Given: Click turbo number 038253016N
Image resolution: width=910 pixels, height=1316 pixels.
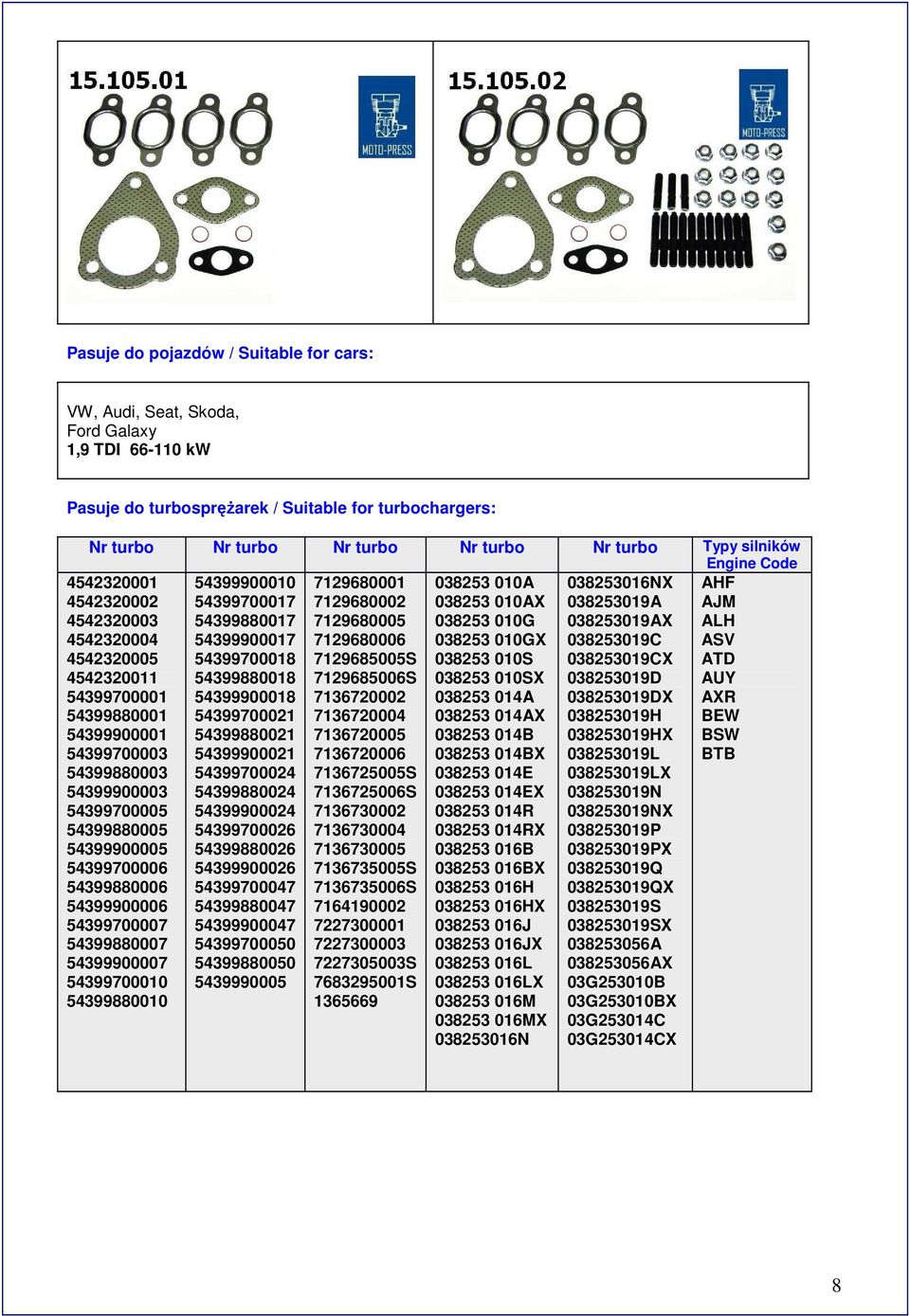Looking at the screenshot, I should coord(482,1038).
